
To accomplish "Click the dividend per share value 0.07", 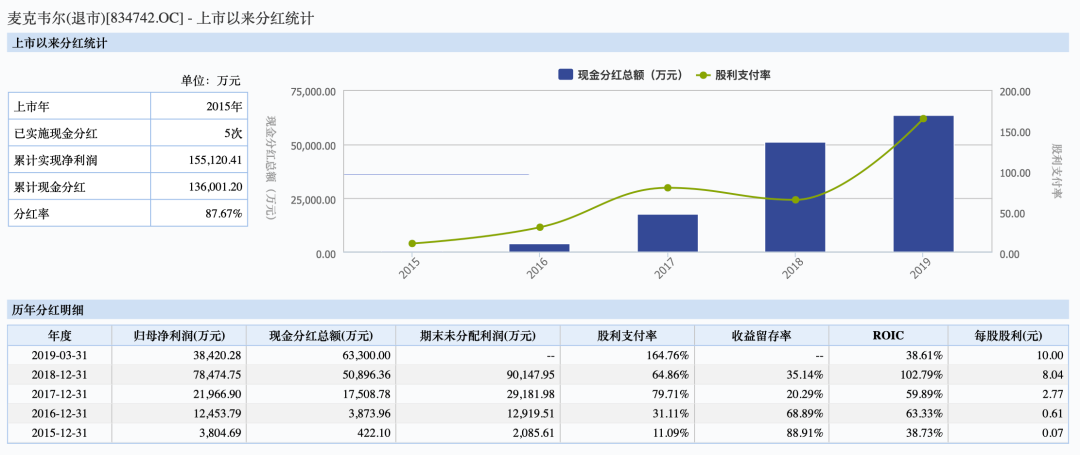I will (x=1054, y=433).
